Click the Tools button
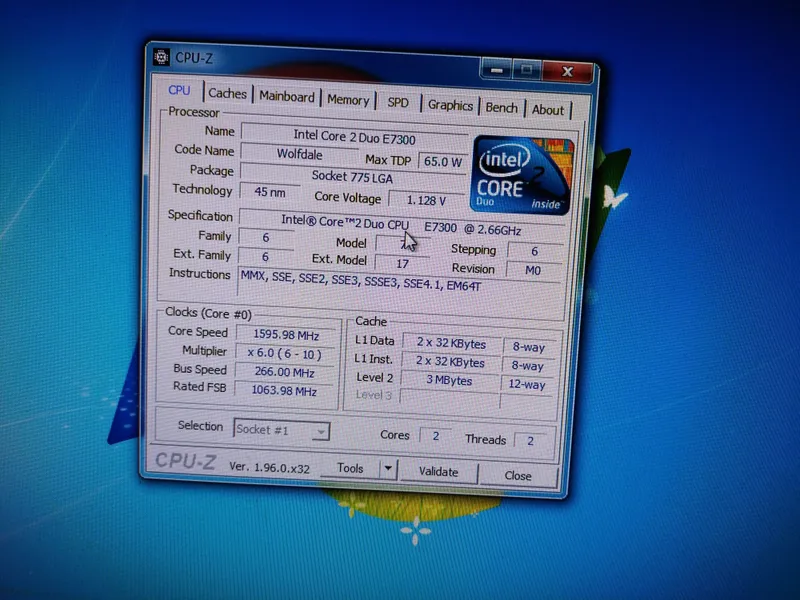Viewport: 800px width, 600px height. [351, 468]
